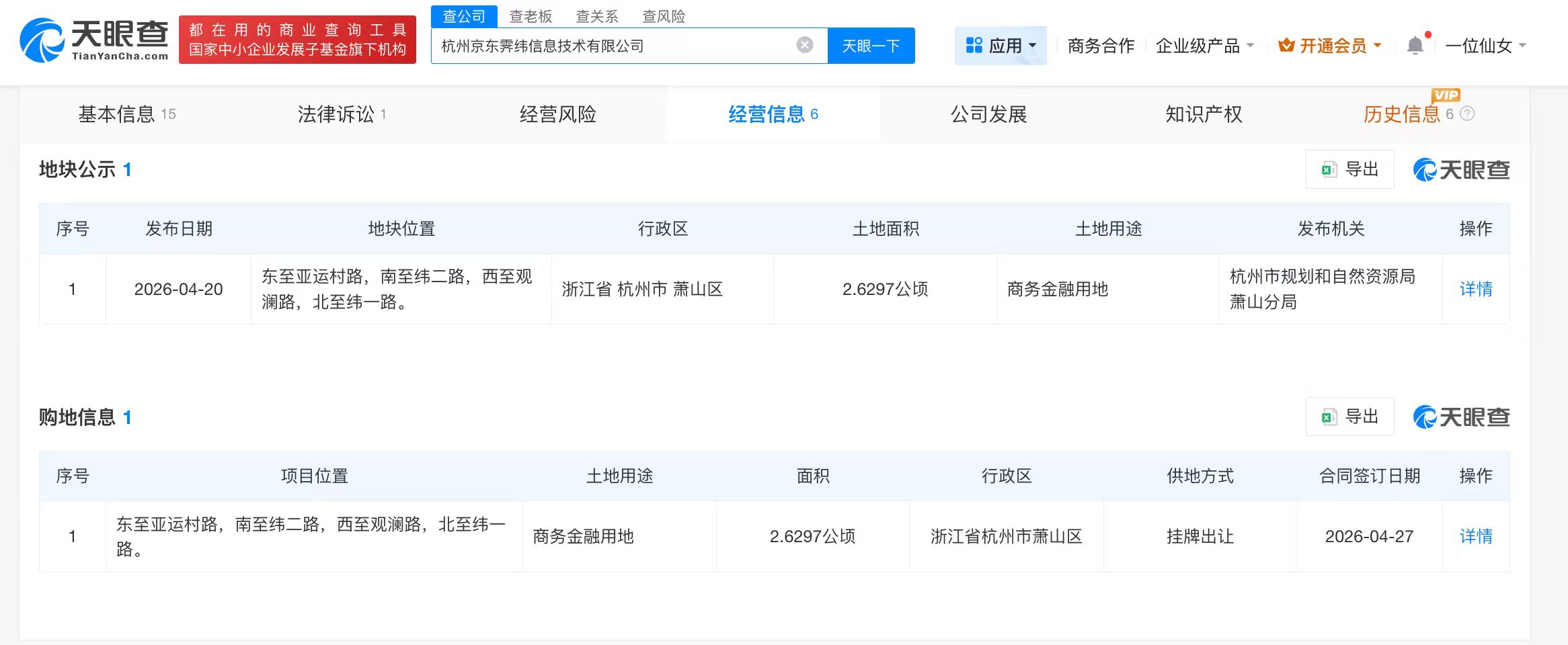This screenshot has width=1568, height=645.
Task: Open the 公司发展 tab
Action: point(989,114)
